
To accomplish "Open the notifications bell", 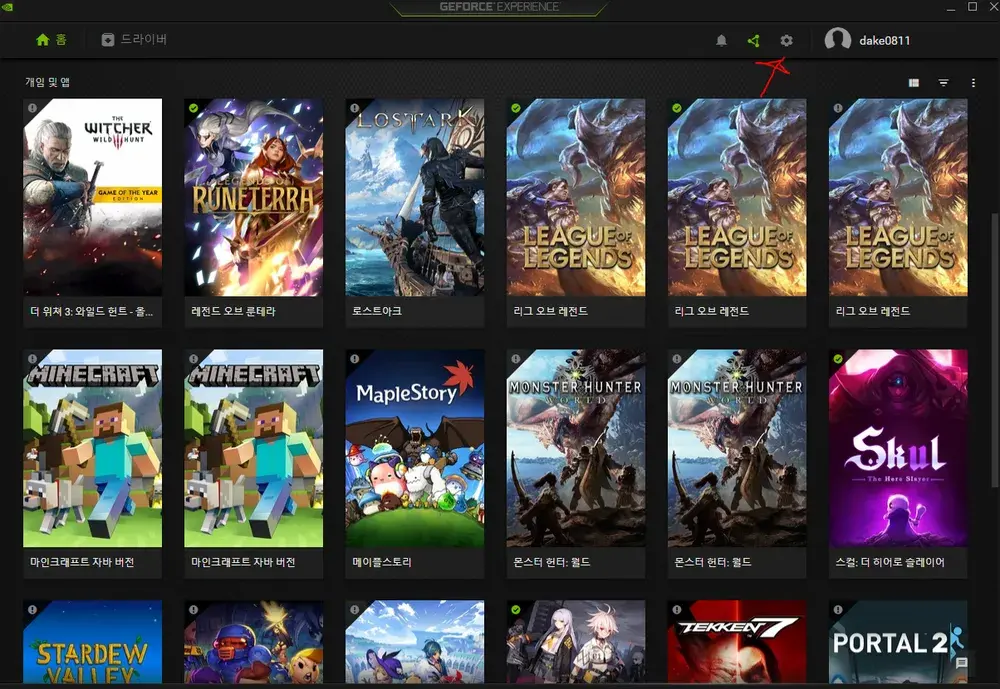I will [721, 40].
